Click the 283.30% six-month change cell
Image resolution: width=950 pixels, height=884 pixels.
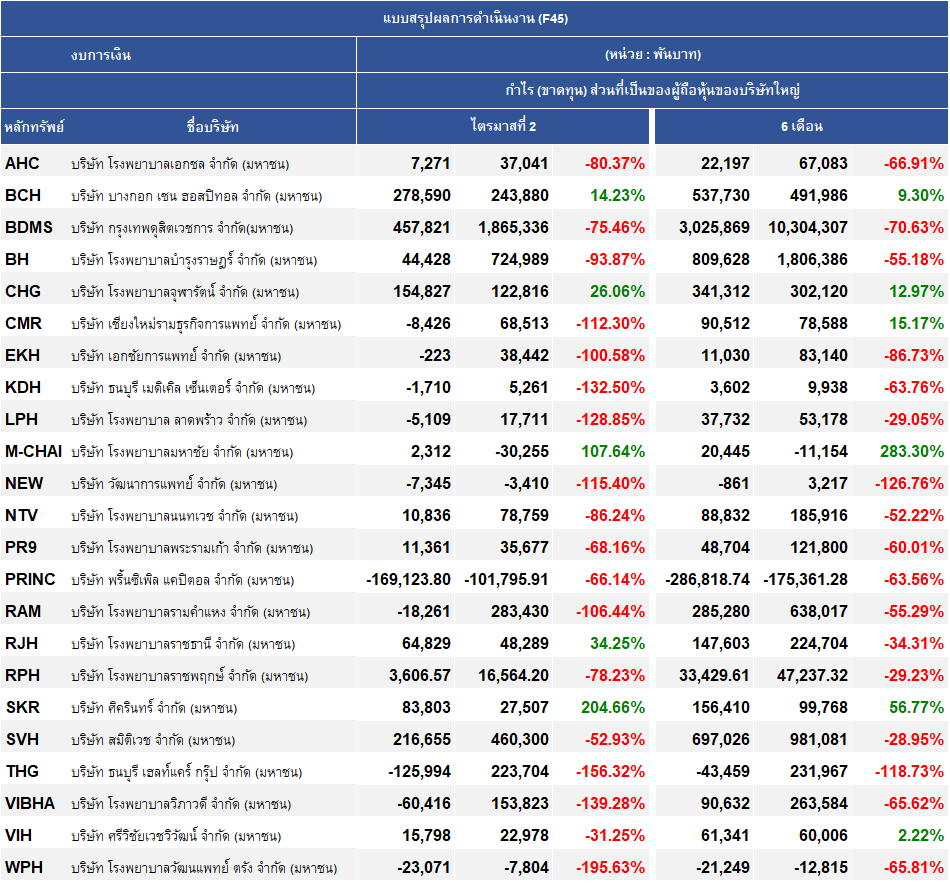(911, 451)
